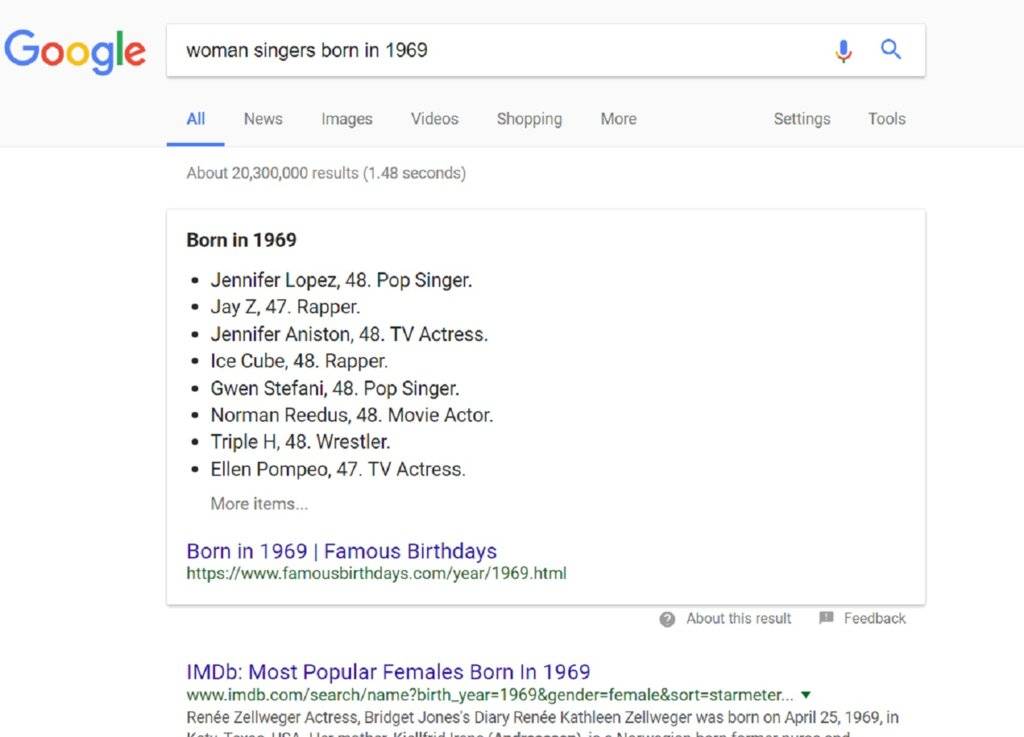Open IMDb Most Popular Females result
The image size is (1024, 737).
pos(388,672)
